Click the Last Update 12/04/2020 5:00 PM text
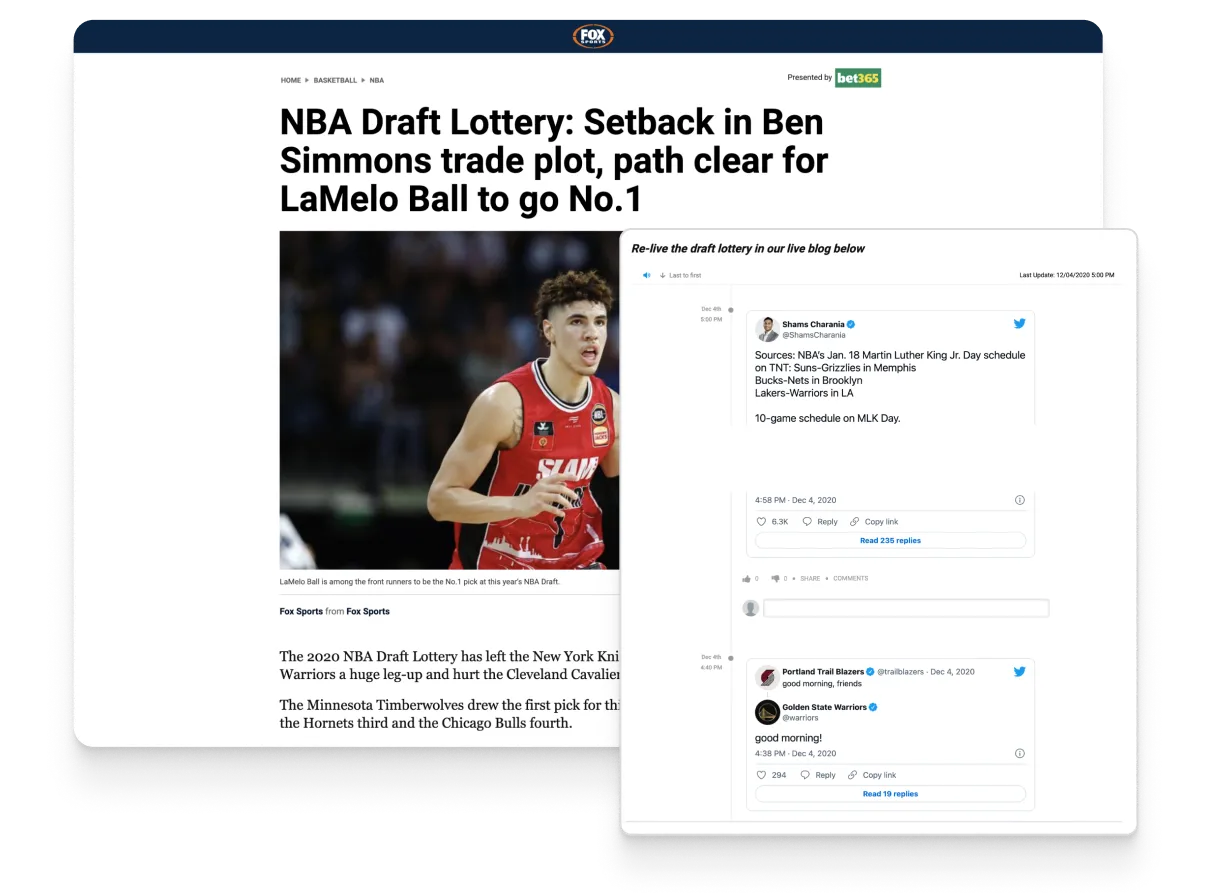Screen dimensions: 1212x896 1066,275
